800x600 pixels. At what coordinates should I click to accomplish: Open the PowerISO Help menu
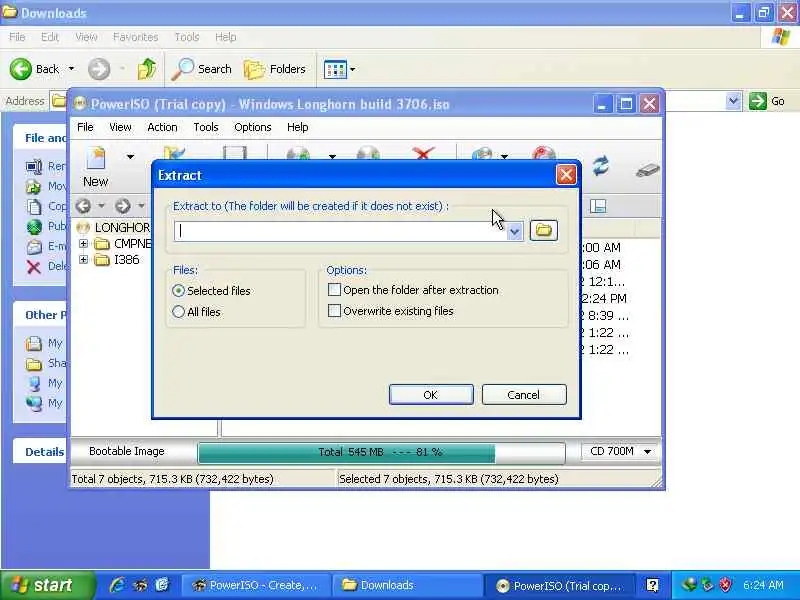(x=297, y=127)
